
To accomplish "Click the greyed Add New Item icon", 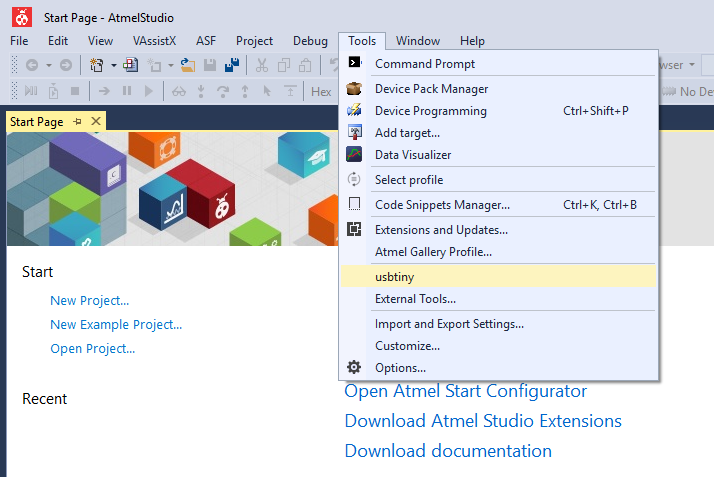I will (x=154, y=65).
